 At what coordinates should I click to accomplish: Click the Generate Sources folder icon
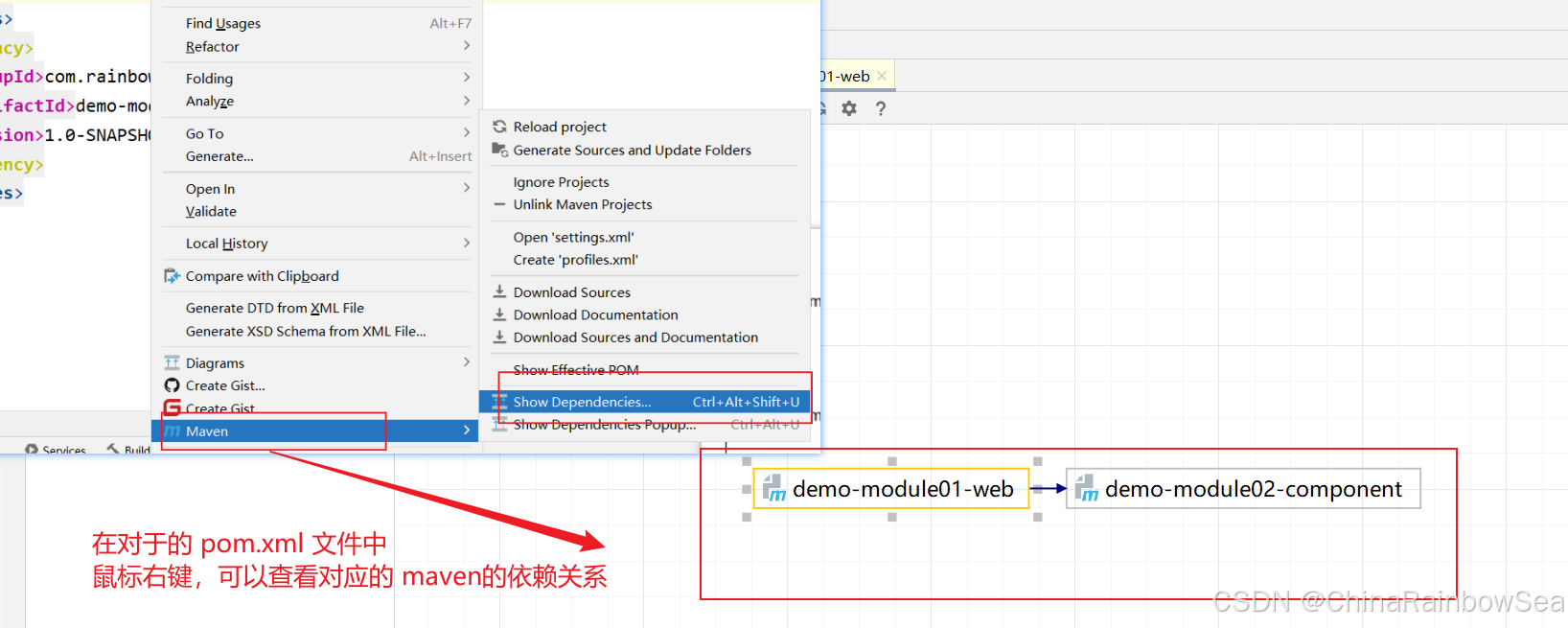tap(499, 150)
